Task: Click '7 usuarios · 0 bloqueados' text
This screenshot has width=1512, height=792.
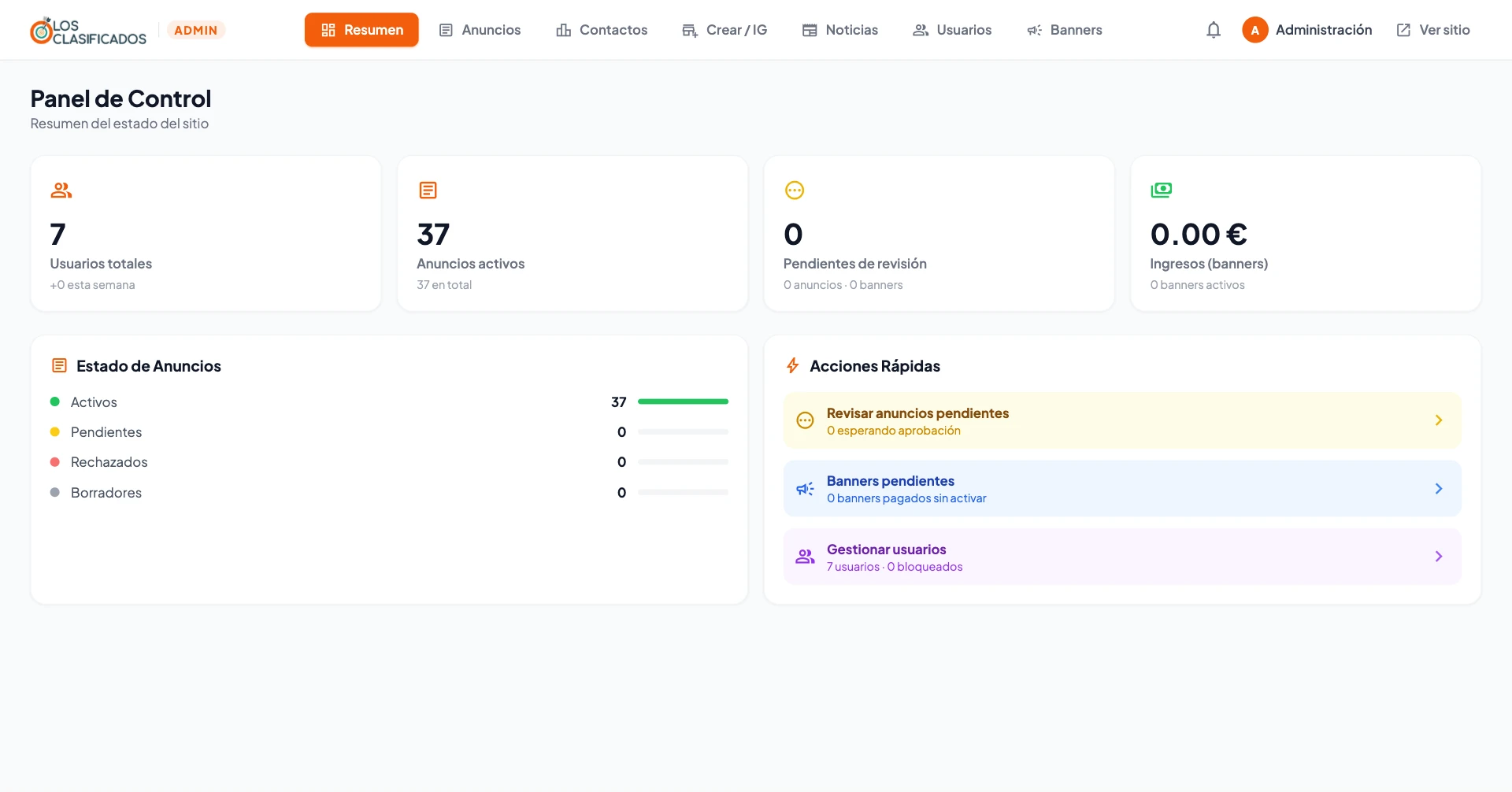Action: [x=895, y=567]
